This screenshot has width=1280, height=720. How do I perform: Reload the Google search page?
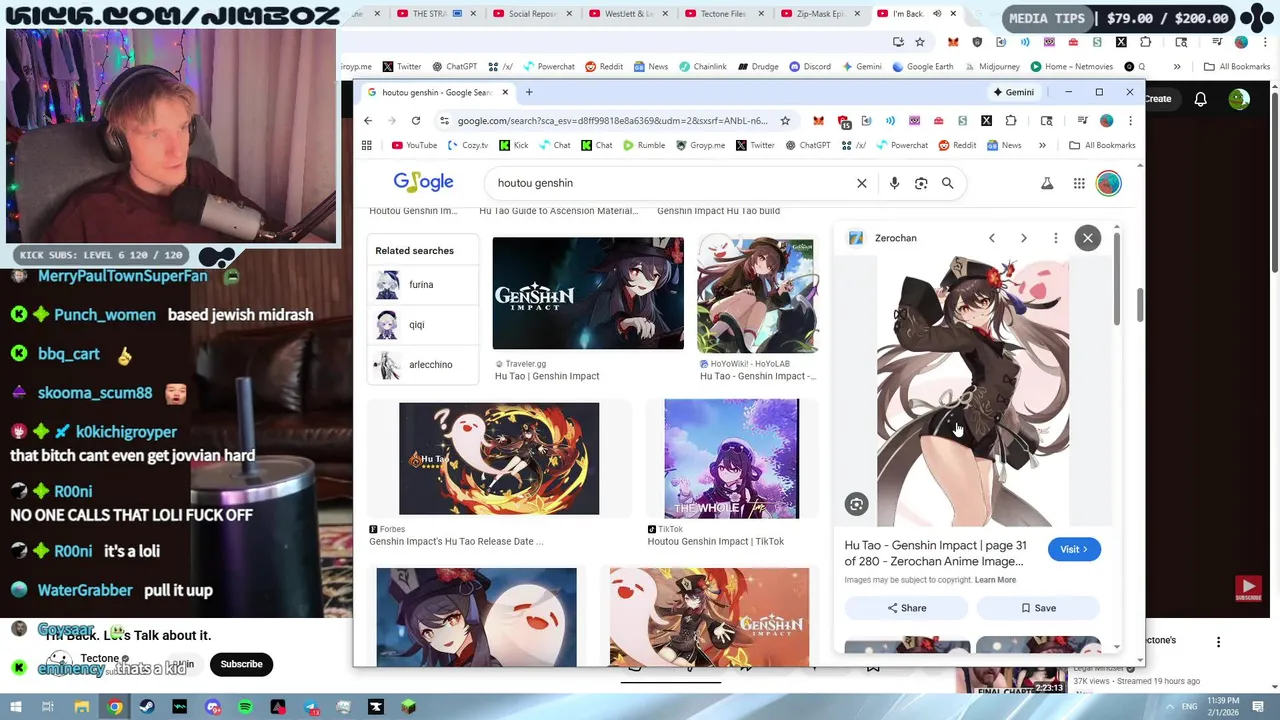(x=416, y=121)
